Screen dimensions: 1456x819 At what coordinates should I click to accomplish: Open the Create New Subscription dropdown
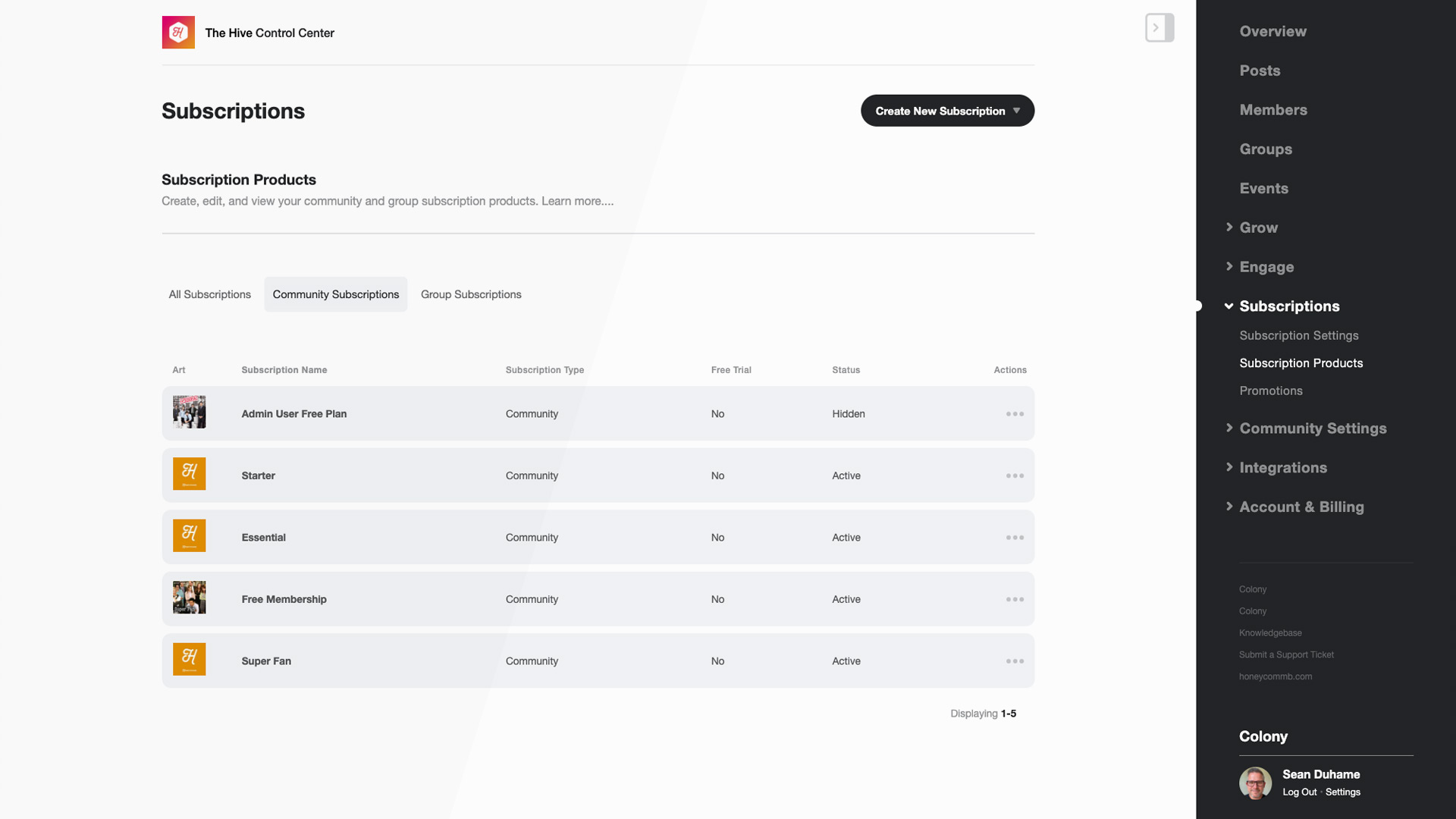pos(947,111)
